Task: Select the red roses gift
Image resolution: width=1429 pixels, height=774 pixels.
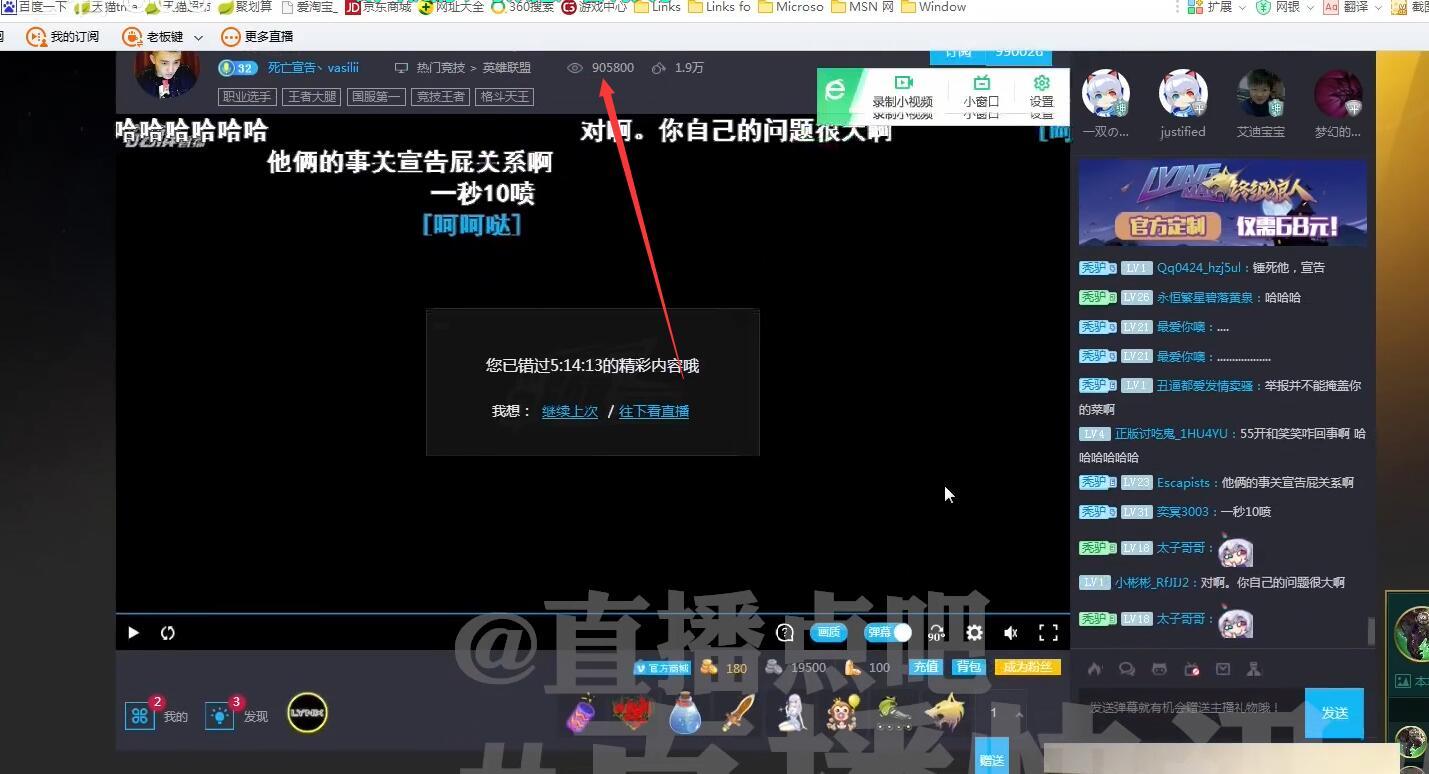Action: (632, 713)
